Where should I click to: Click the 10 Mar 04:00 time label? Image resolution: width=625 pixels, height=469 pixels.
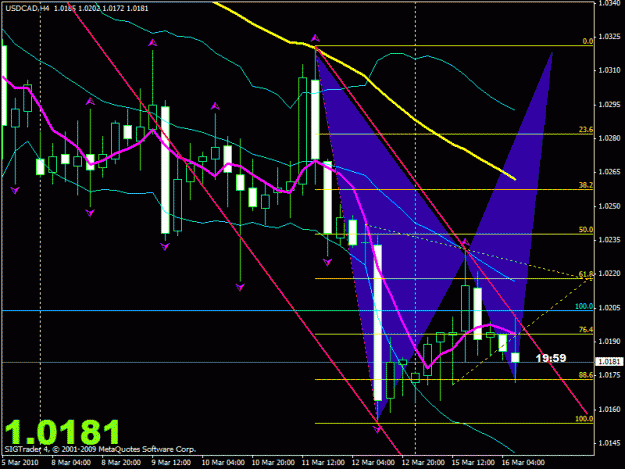[x=223, y=462]
